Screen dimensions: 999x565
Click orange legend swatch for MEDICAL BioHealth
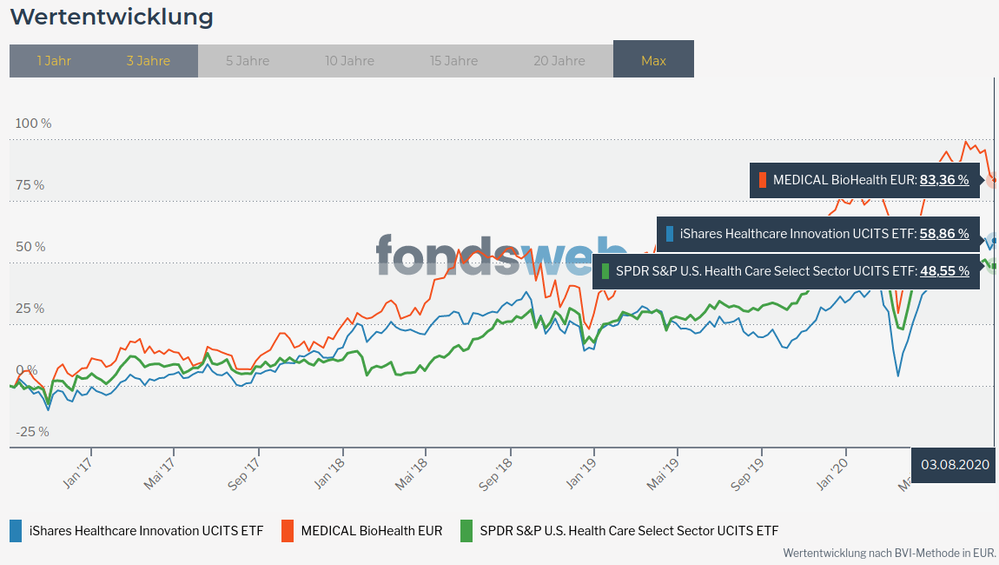click(287, 530)
